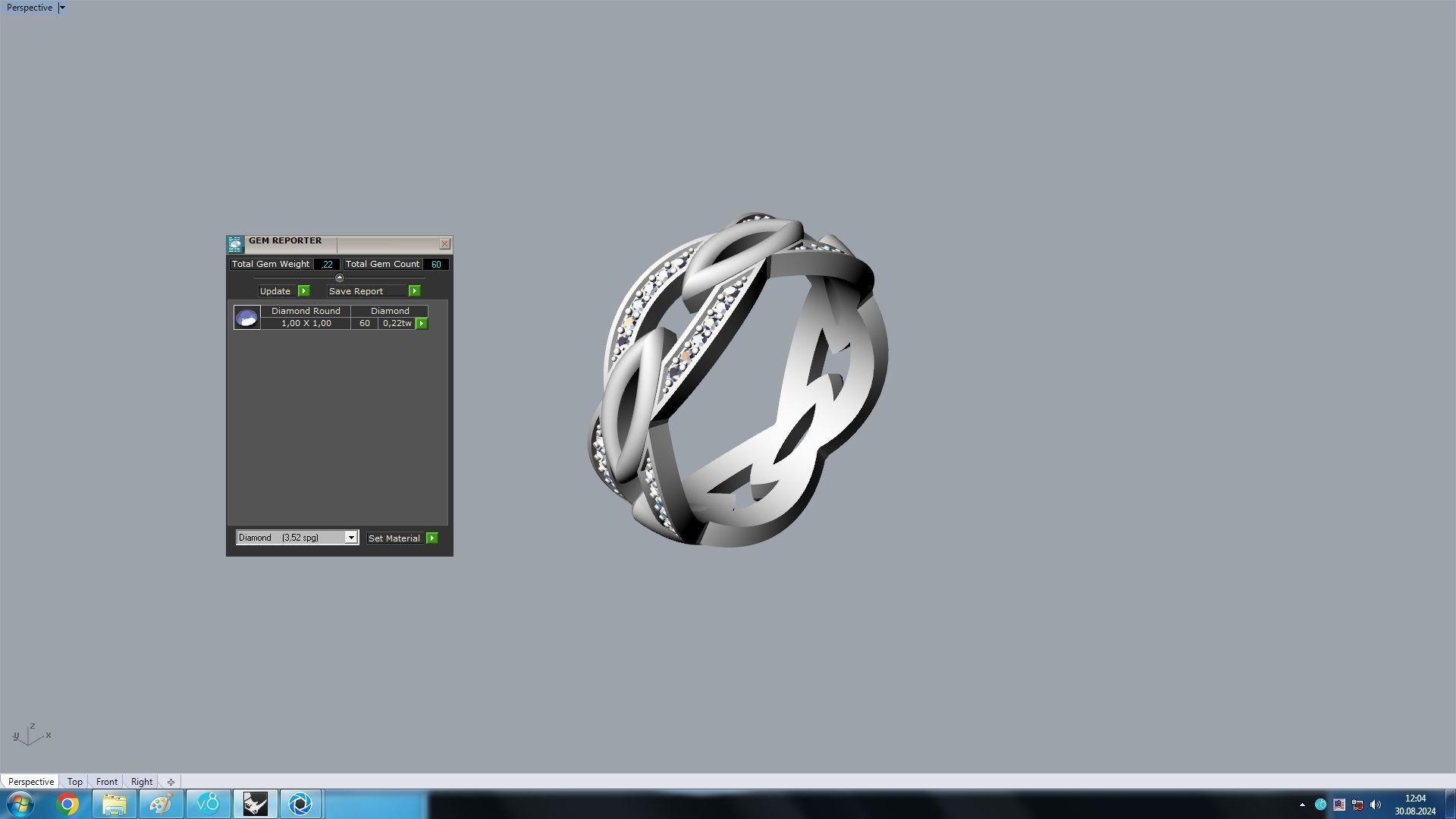Click the 'Diamond Round' cell
The width and height of the screenshot is (1456, 819).
[x=306, y=311]
